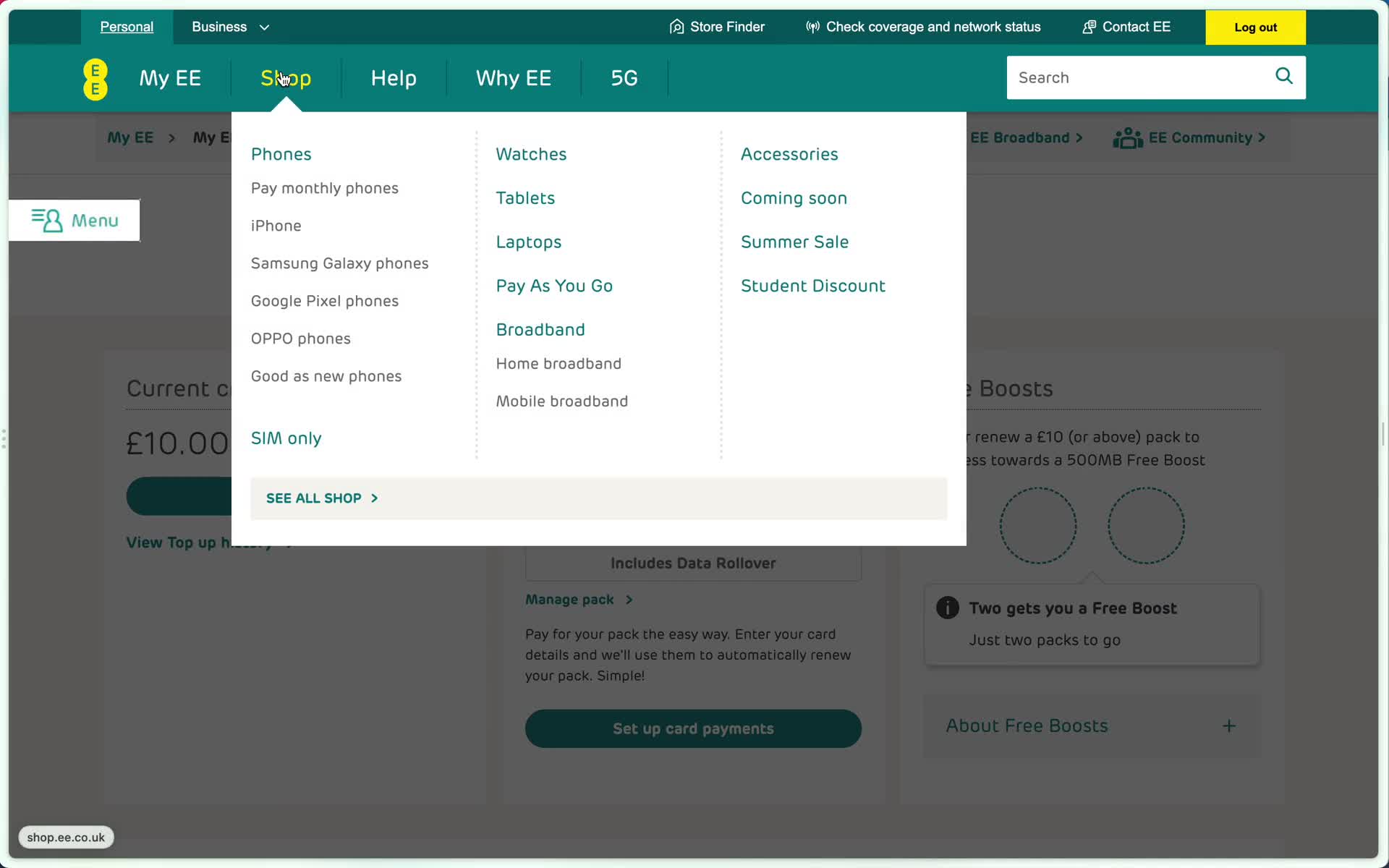
Task: Open the Business menu
Action: pyautogui.click(x=230, y=27)
